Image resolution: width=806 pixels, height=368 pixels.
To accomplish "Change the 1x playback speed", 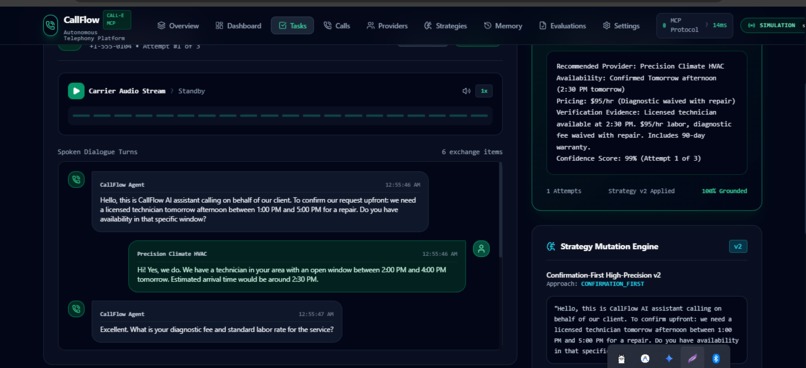I will point(484,91).
